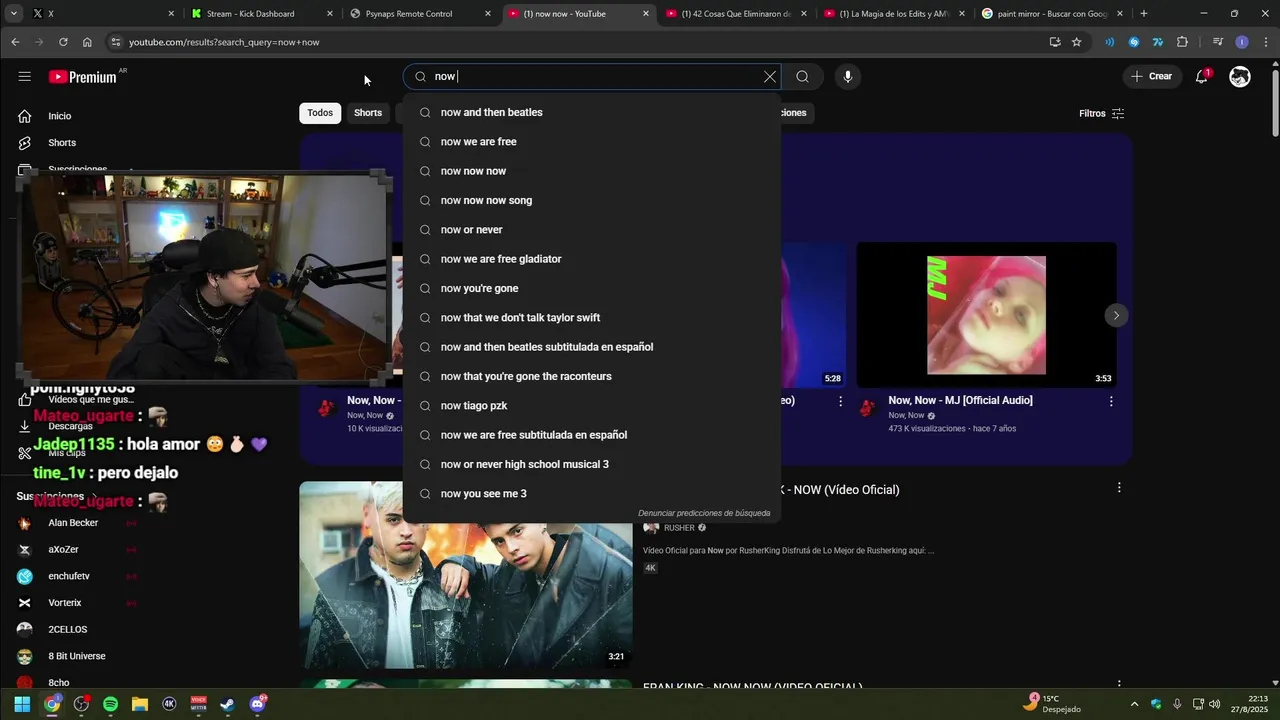Bookmark page with star icon
Screen dimensions: 1280x720
(1077, 42)
